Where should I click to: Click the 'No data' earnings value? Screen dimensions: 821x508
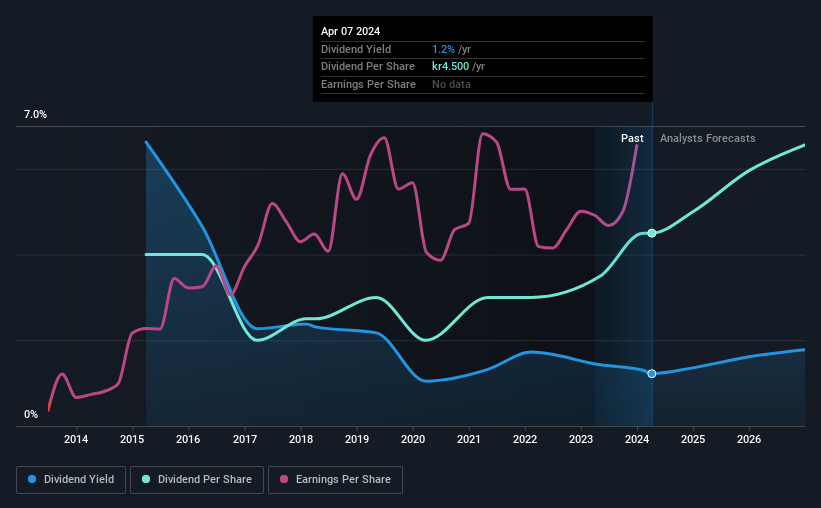[451, 84]
